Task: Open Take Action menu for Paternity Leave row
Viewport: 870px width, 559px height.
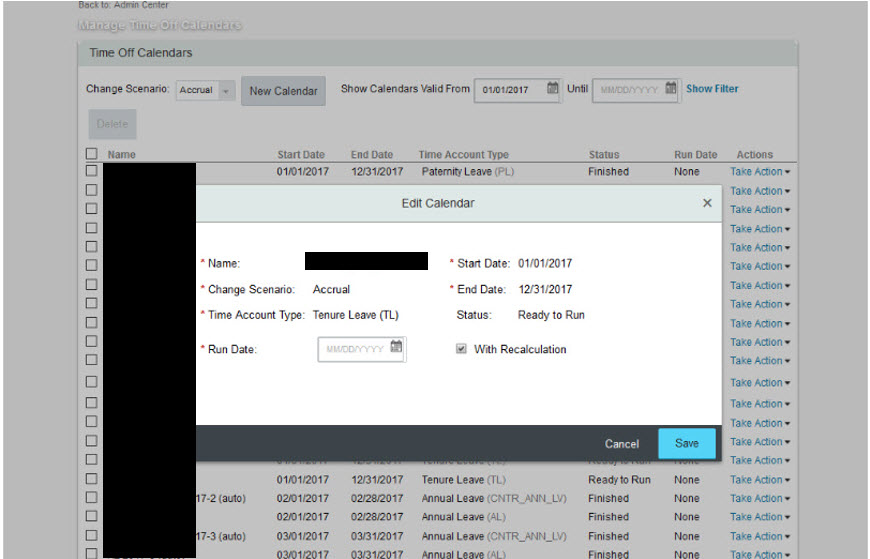Action: (760, 172)
